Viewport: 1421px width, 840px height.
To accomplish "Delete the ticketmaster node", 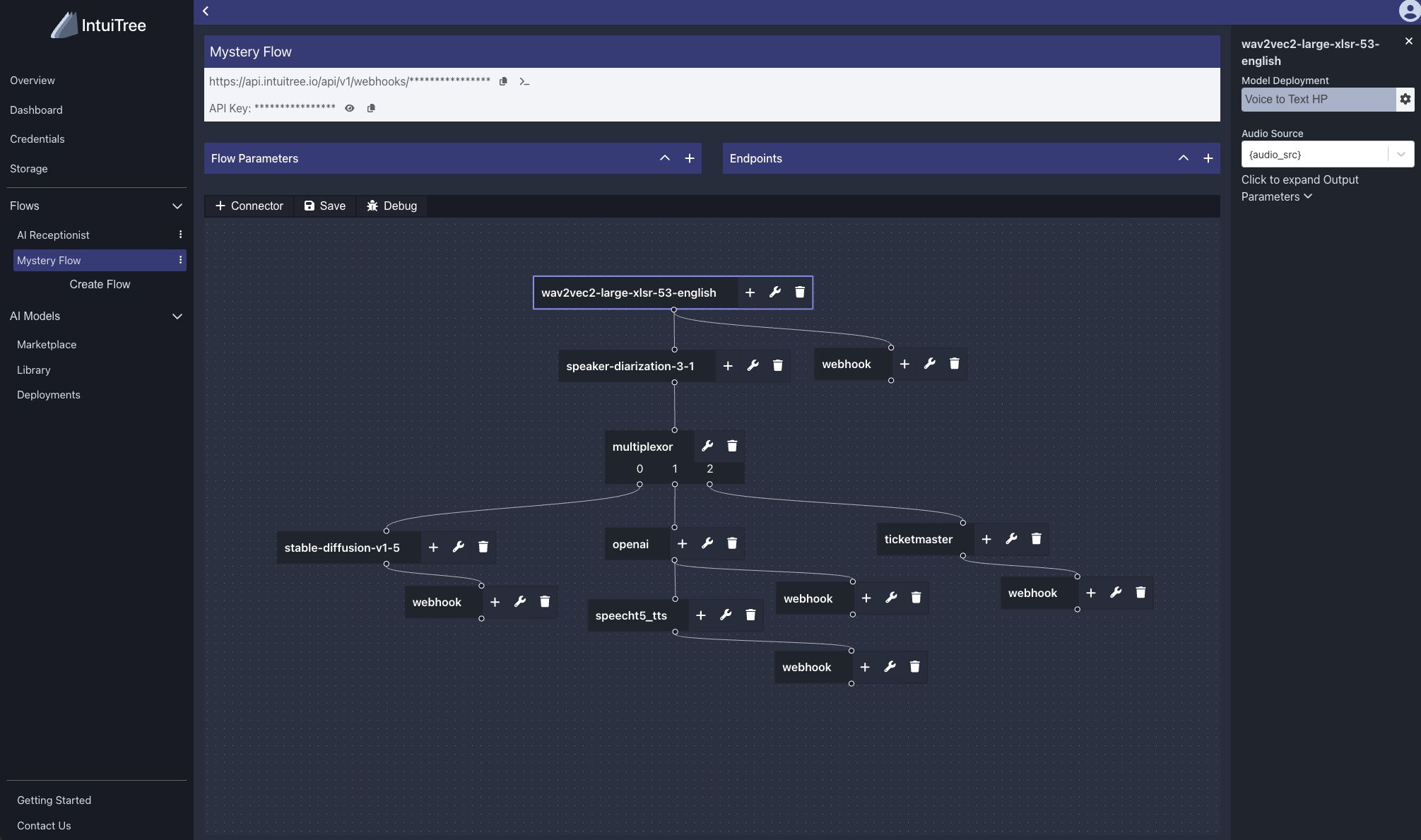I will point(1036,538).
